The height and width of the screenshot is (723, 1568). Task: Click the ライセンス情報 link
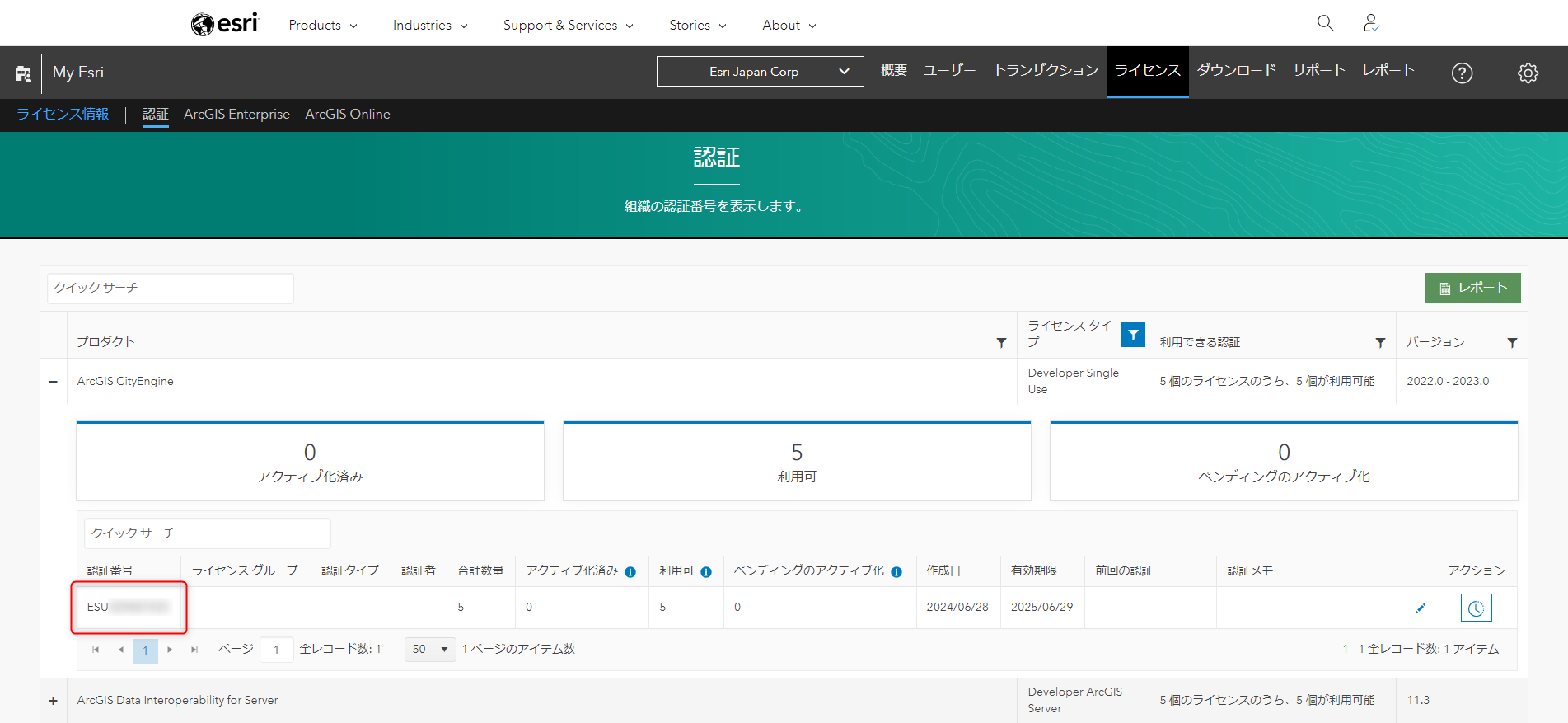63,114
